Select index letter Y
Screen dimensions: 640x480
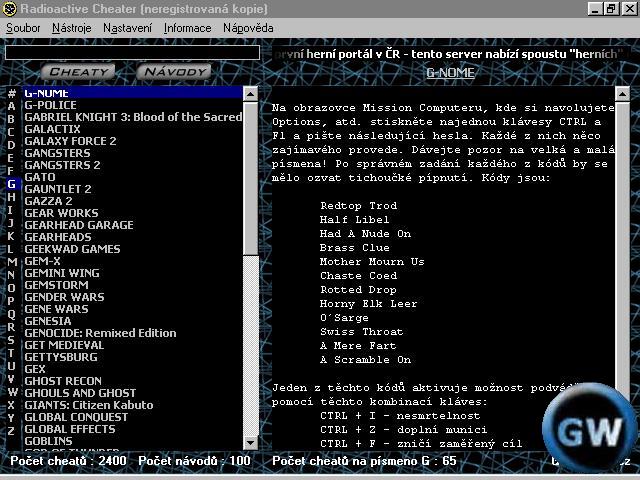tap(11, 418)
